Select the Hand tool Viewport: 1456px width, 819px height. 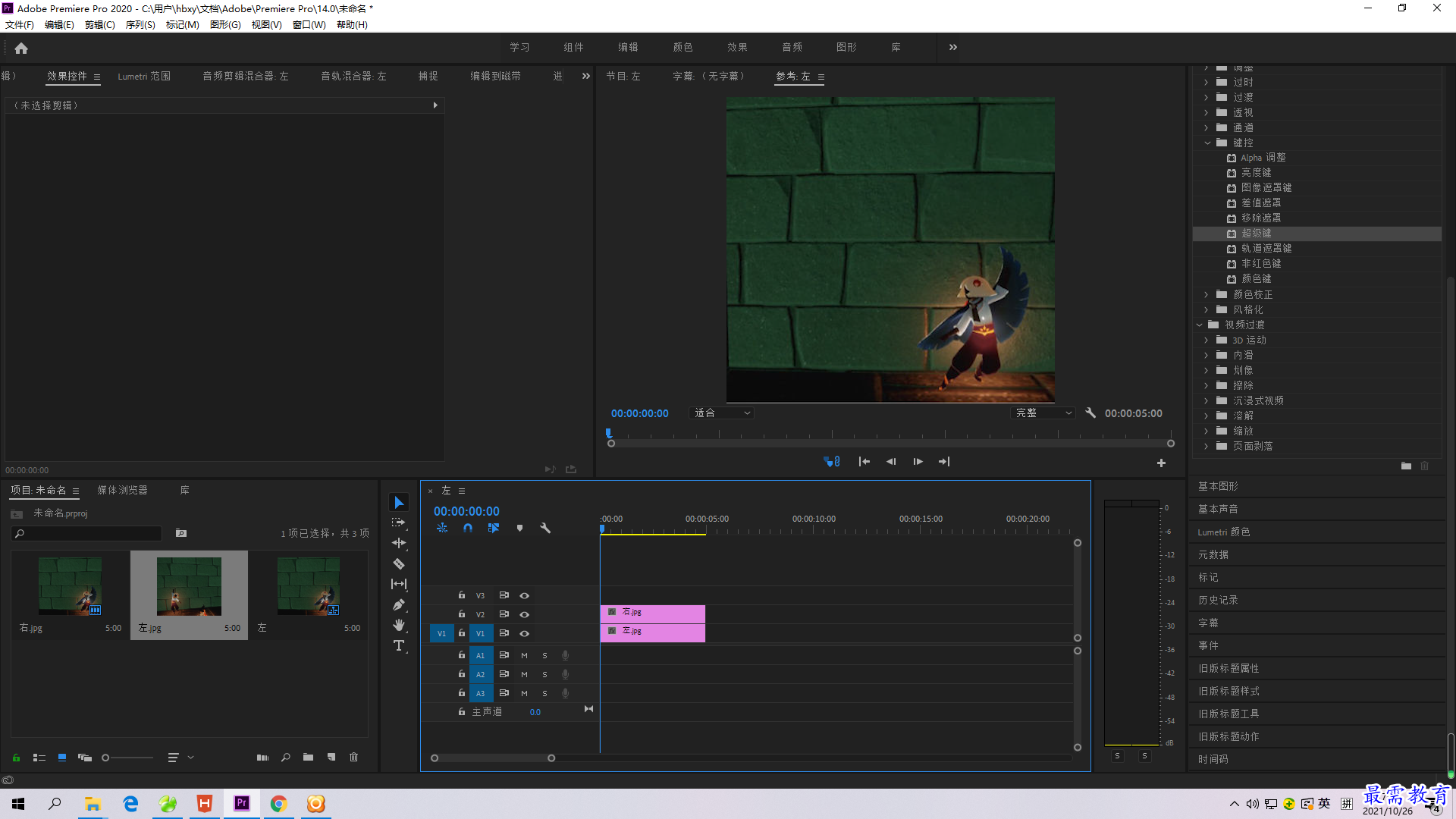[399, 625]
